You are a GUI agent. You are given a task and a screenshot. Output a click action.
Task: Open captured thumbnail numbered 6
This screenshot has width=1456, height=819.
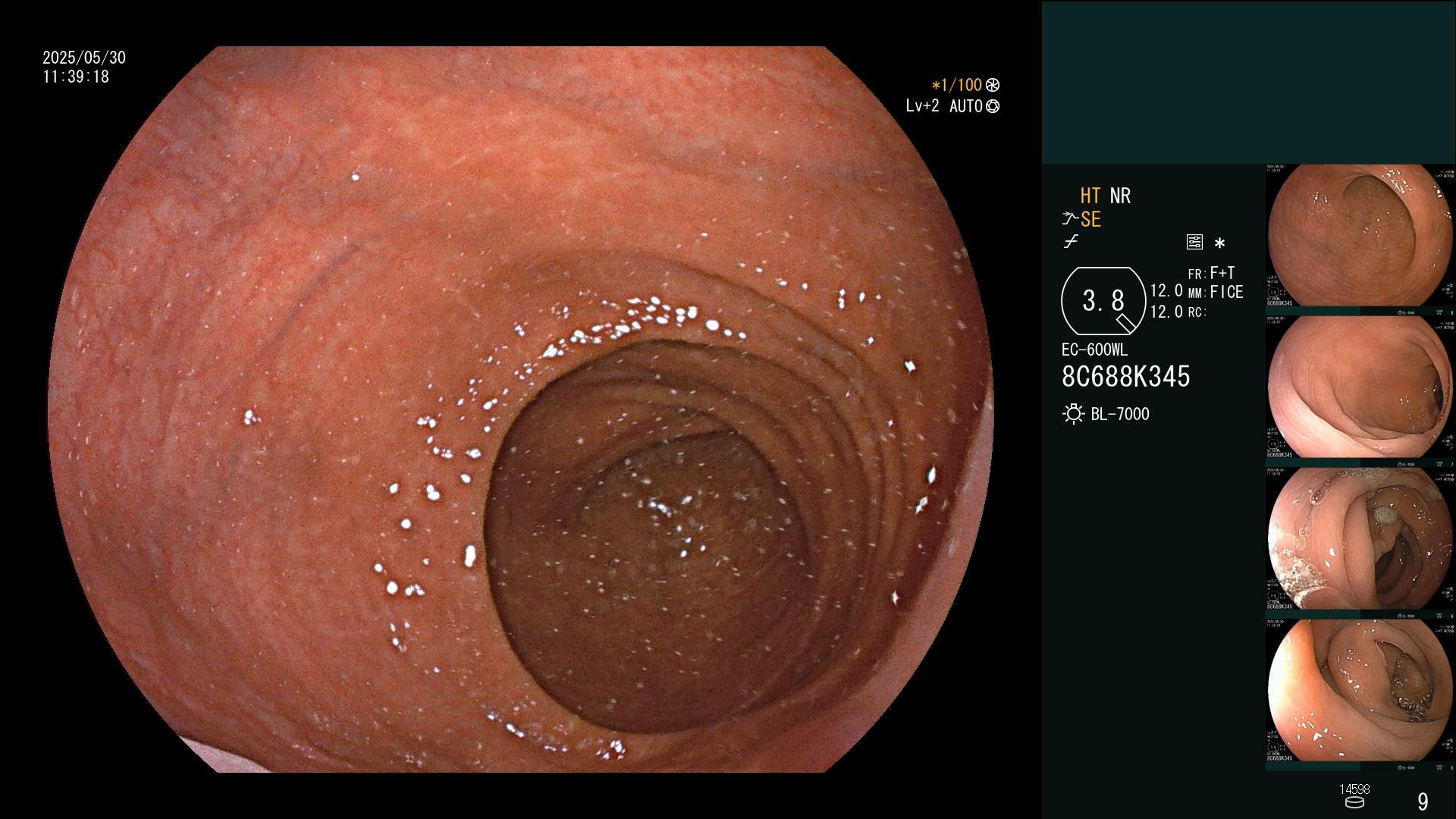coord(1360,538)
